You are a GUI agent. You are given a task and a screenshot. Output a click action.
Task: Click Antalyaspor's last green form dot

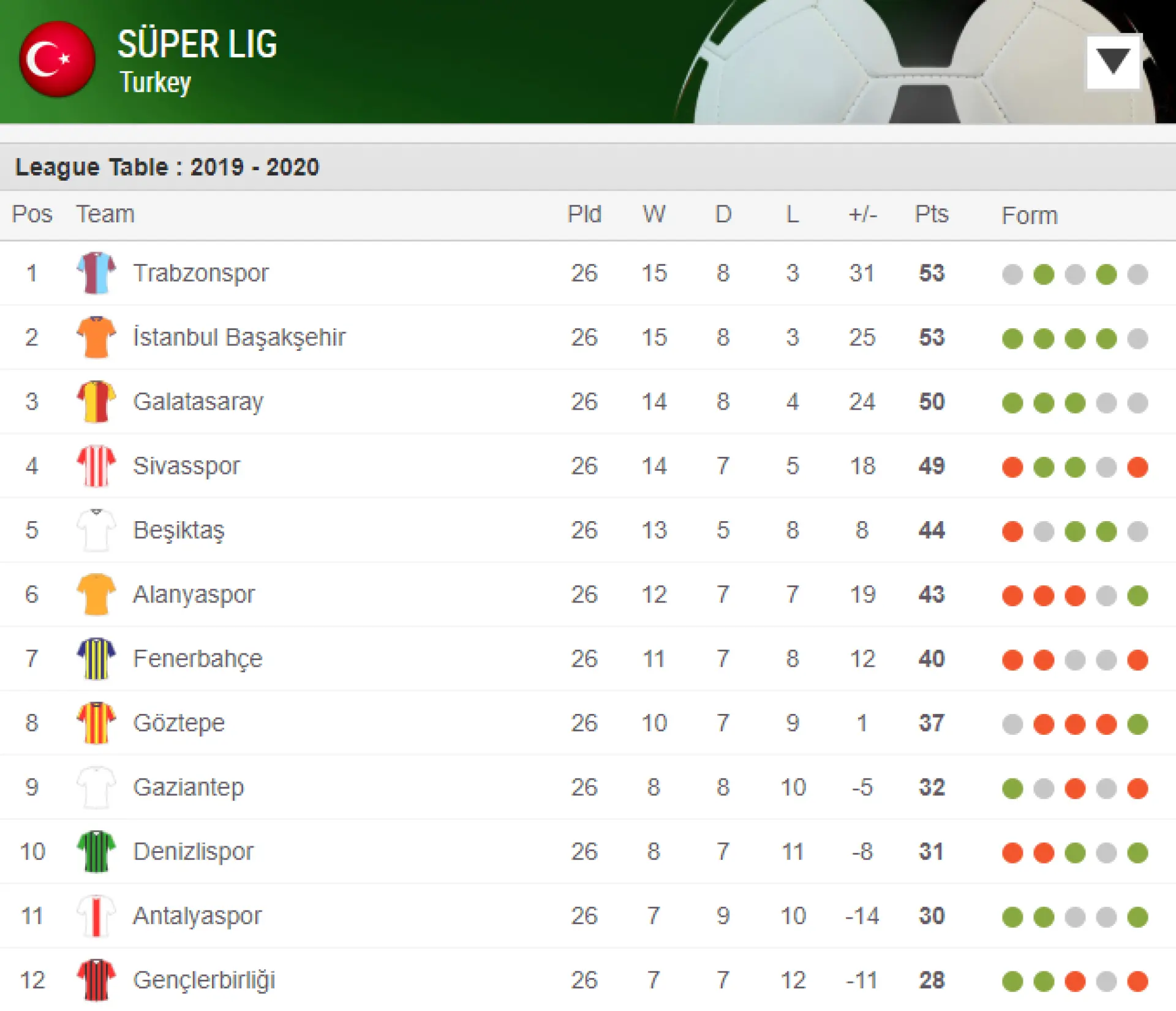click(1137, 917)
